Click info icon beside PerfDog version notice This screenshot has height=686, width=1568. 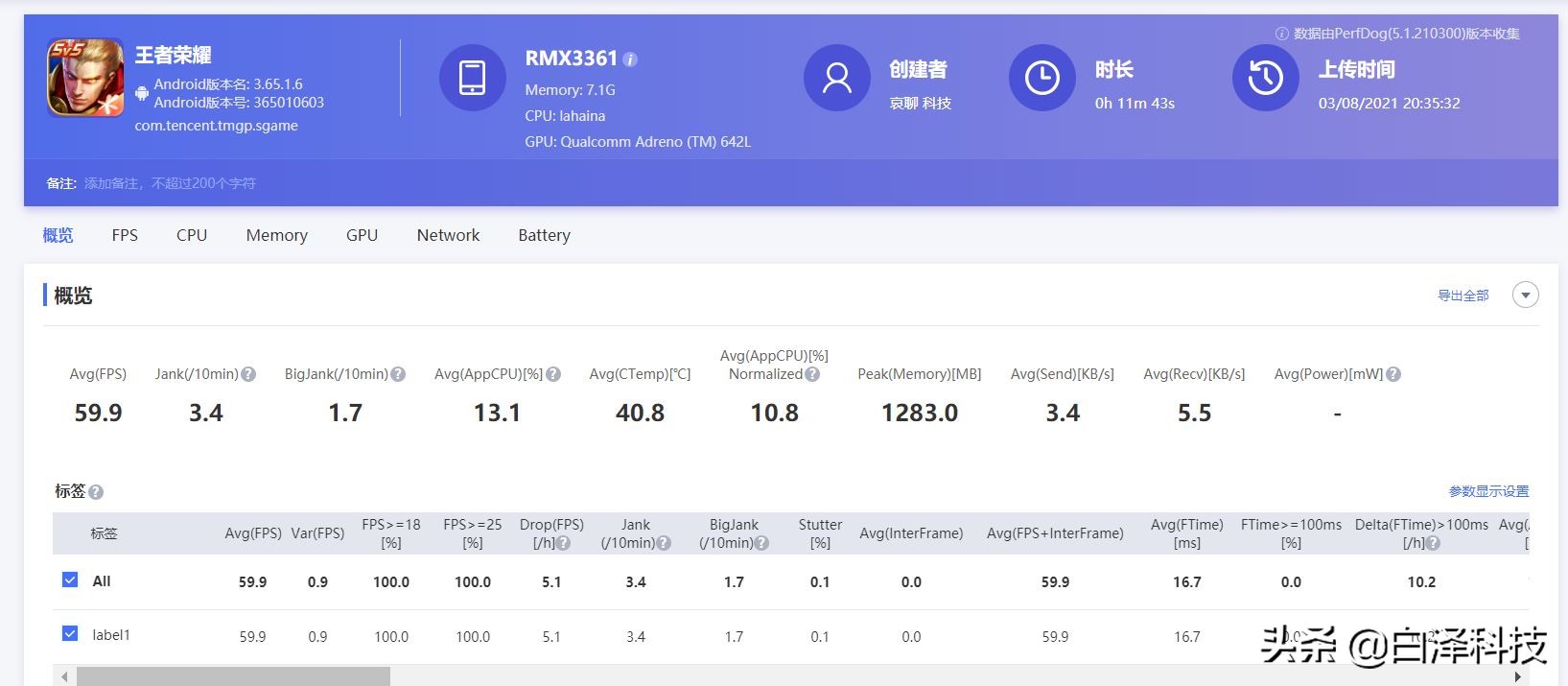[1282, 34]
